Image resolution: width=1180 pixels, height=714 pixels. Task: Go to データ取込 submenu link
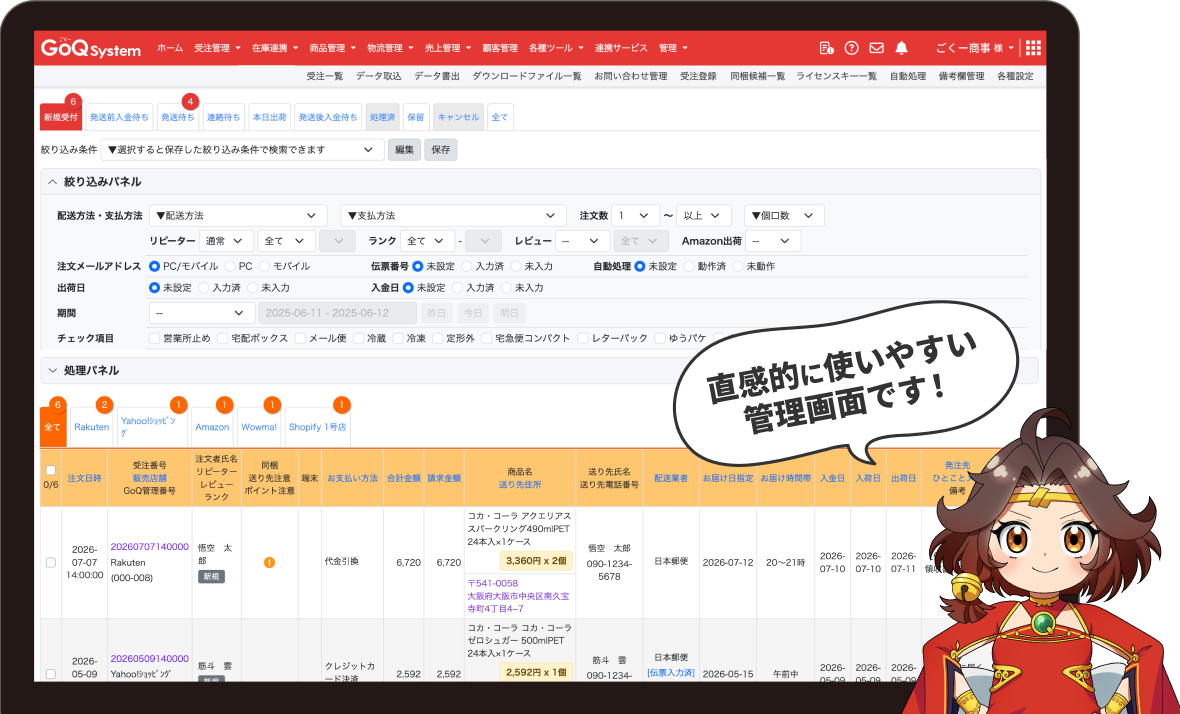[379, 76]
